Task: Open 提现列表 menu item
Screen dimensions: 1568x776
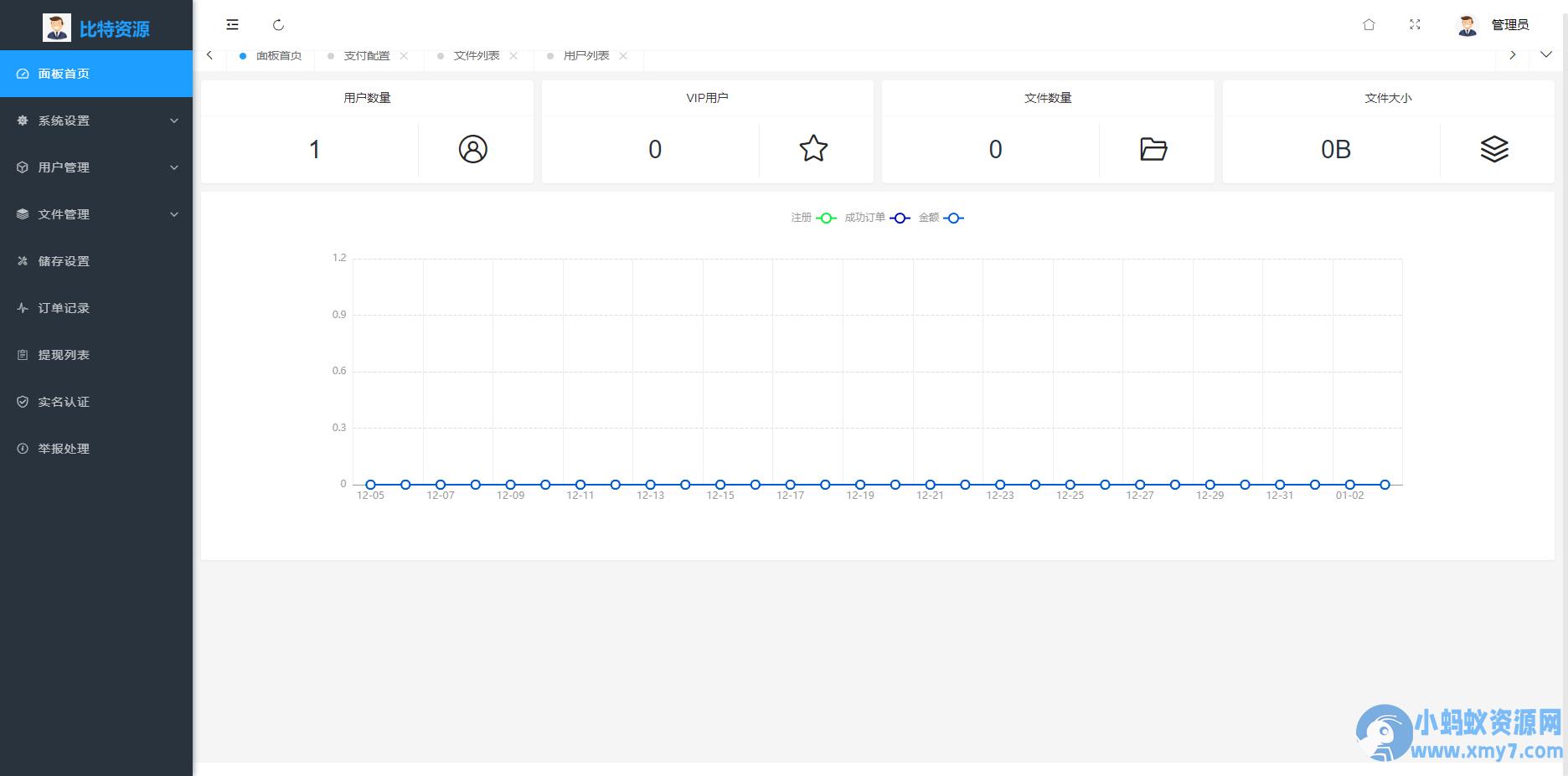Action: [x=96, y=355]
